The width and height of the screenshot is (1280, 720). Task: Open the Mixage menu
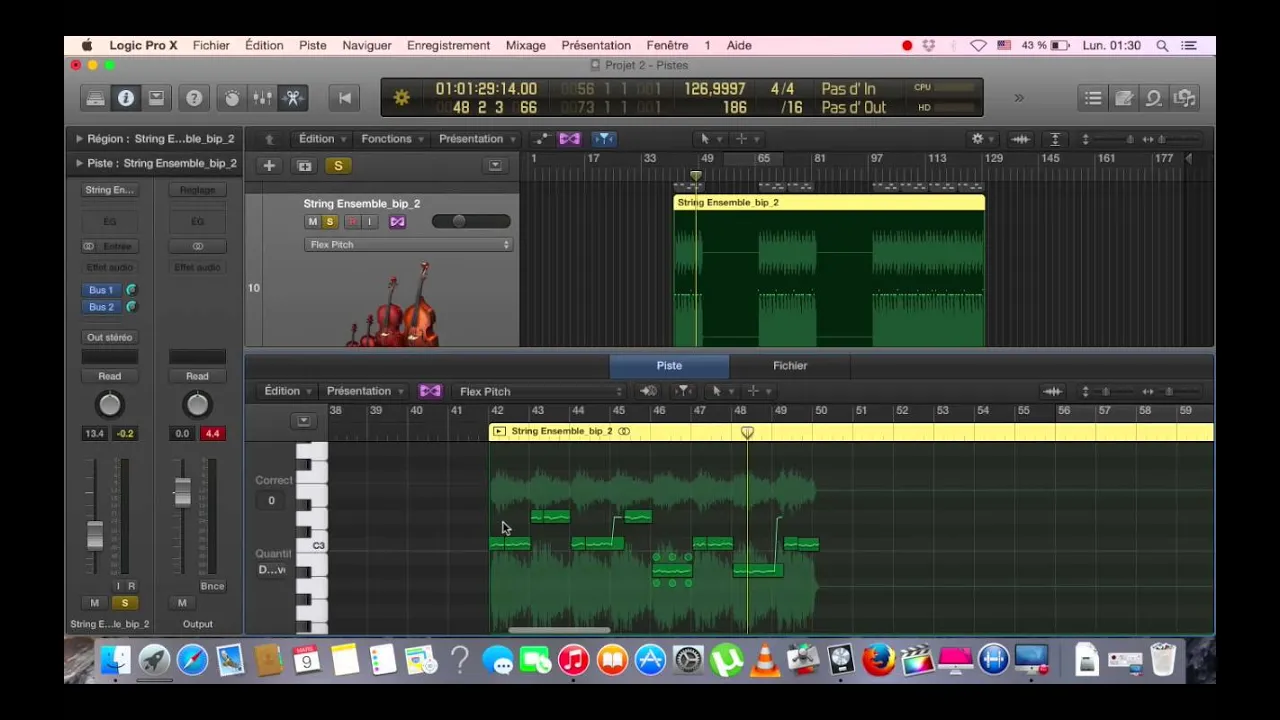pyautogui.click(x=526, y=46)
